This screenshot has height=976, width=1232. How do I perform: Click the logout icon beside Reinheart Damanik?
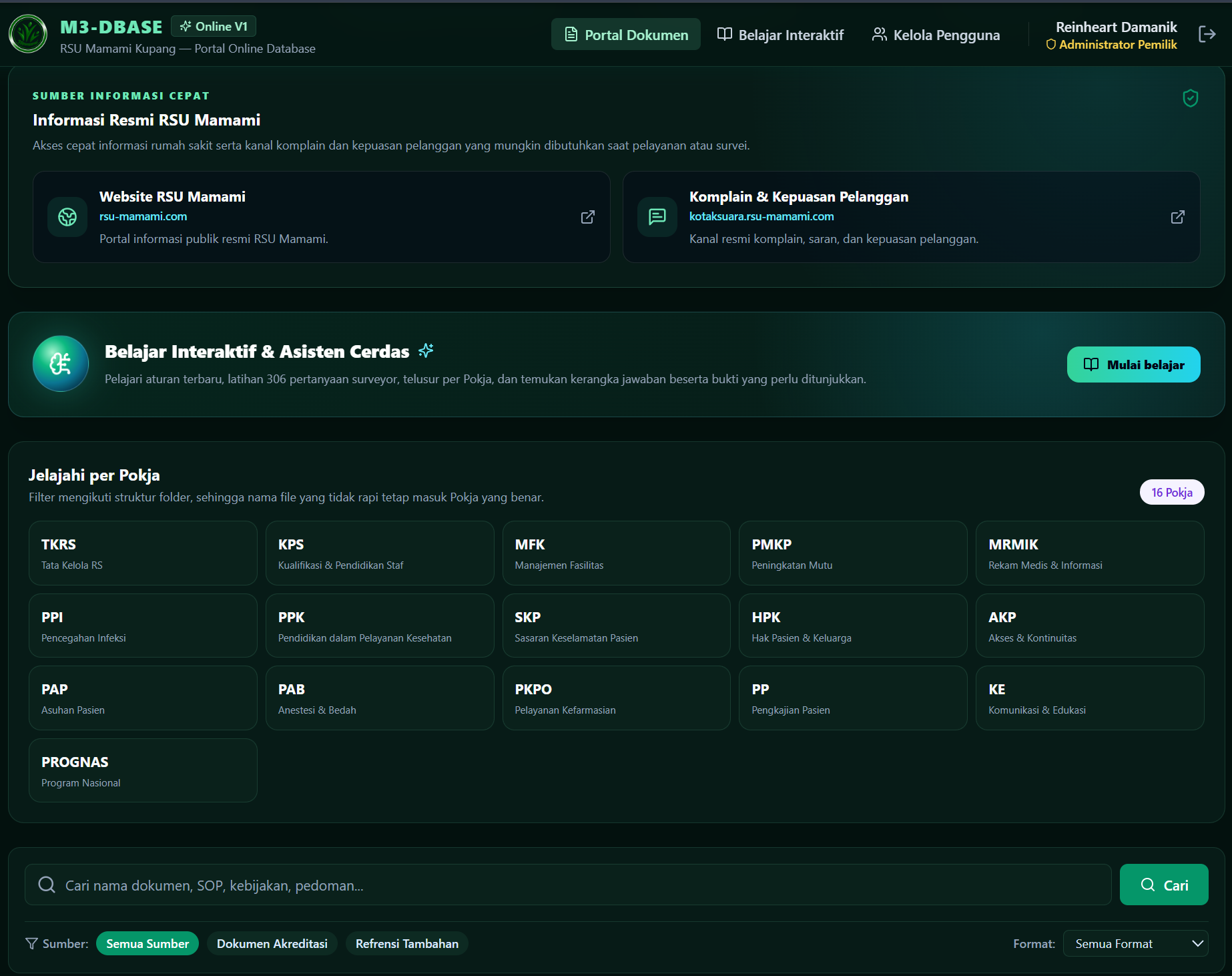click(x=1207, y=34)
